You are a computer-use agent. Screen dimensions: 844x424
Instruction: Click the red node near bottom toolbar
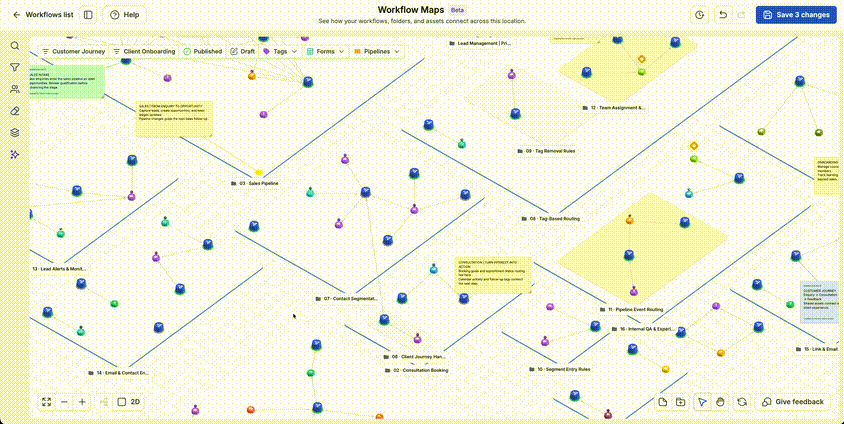(x=250, y=410)
